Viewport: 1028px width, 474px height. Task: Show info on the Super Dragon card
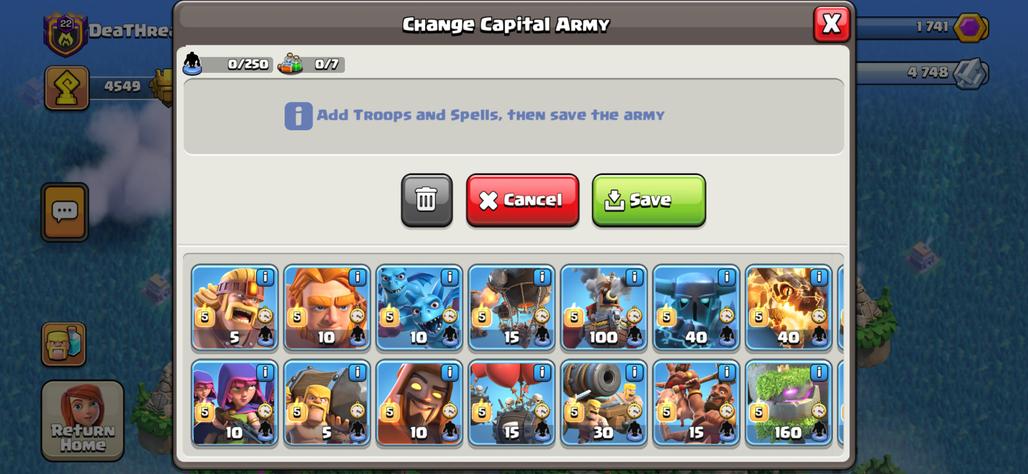[x=819, y=277]
